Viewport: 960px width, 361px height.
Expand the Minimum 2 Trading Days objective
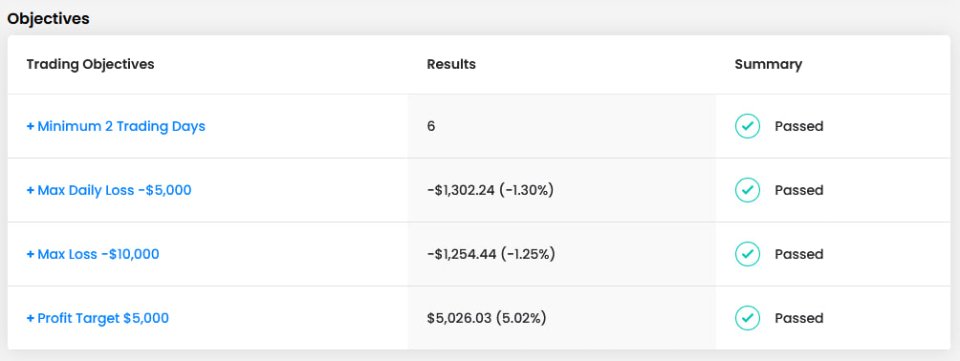(116, 127)
